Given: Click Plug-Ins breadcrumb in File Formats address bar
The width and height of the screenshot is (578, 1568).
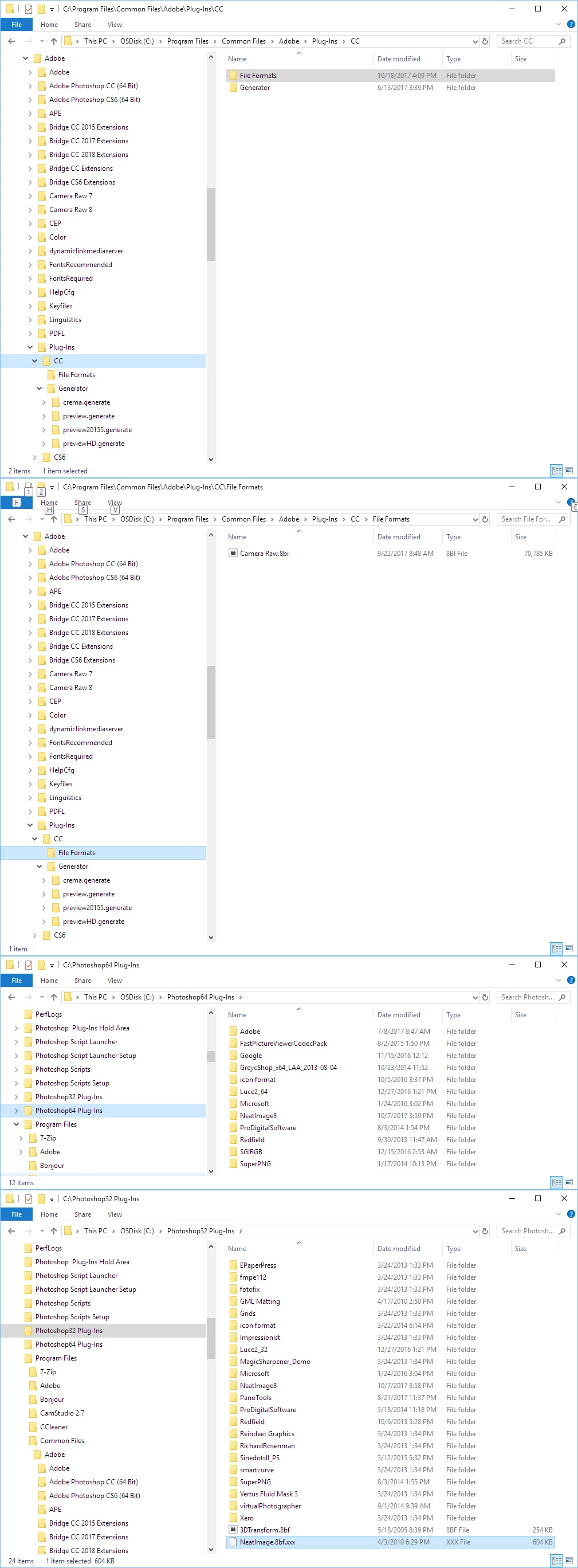Looking at the screenshot, I should pyautogui.click(x=325, y=519).
